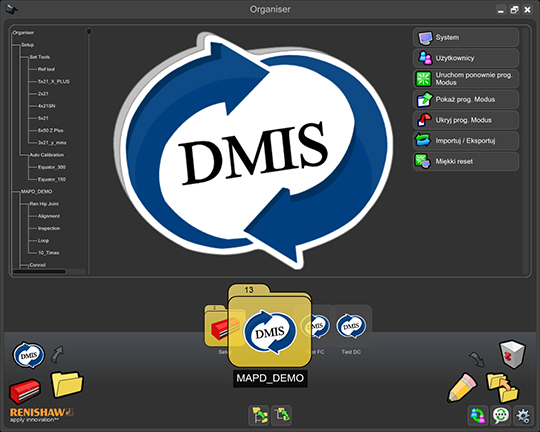
Task: Open Użytkownicy users option
Action: click(x=466, y=58)
